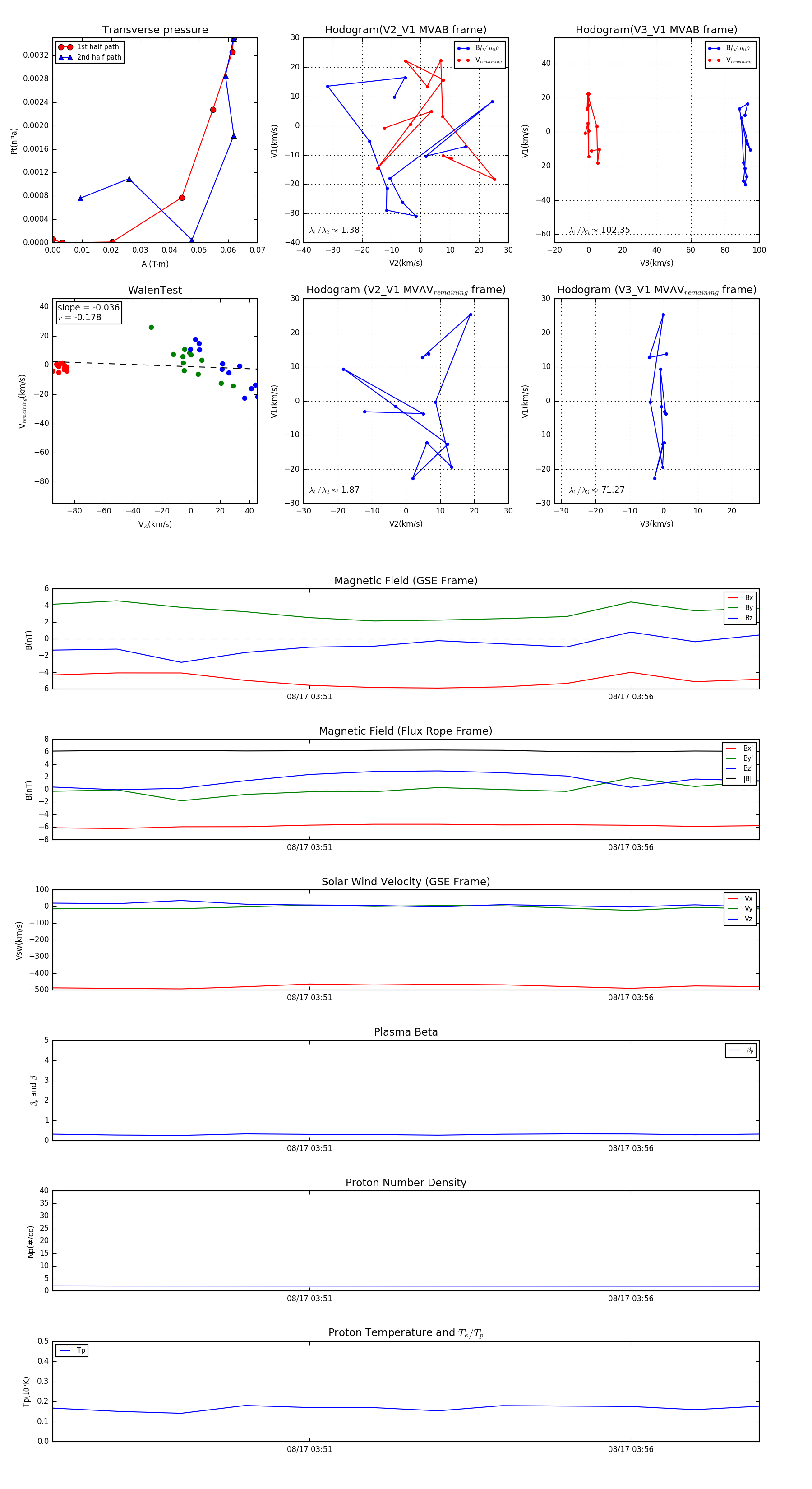Image resolution: width=812 pixels, height=1489 pixels.
Task: Click the Bz' legend entry in Flux Rope panel
Action: point(739,768)
